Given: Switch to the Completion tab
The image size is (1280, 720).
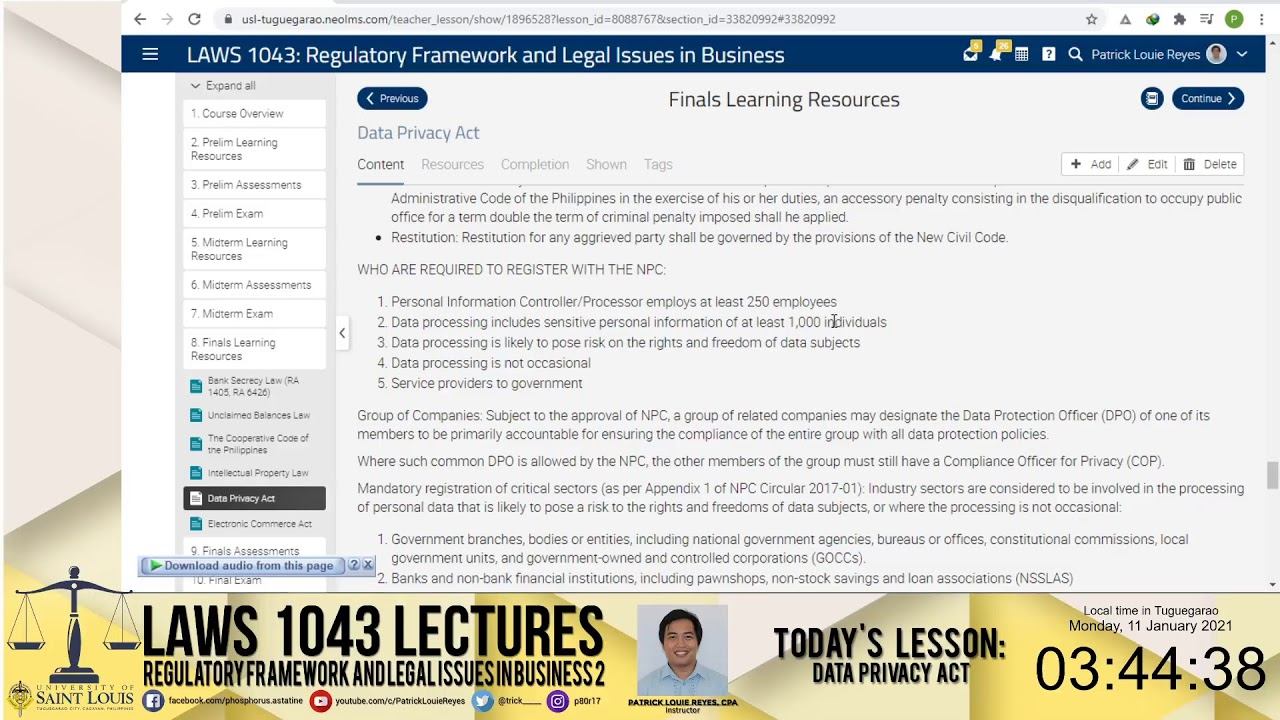Looking at the screenshot, I should coord(535,164).
